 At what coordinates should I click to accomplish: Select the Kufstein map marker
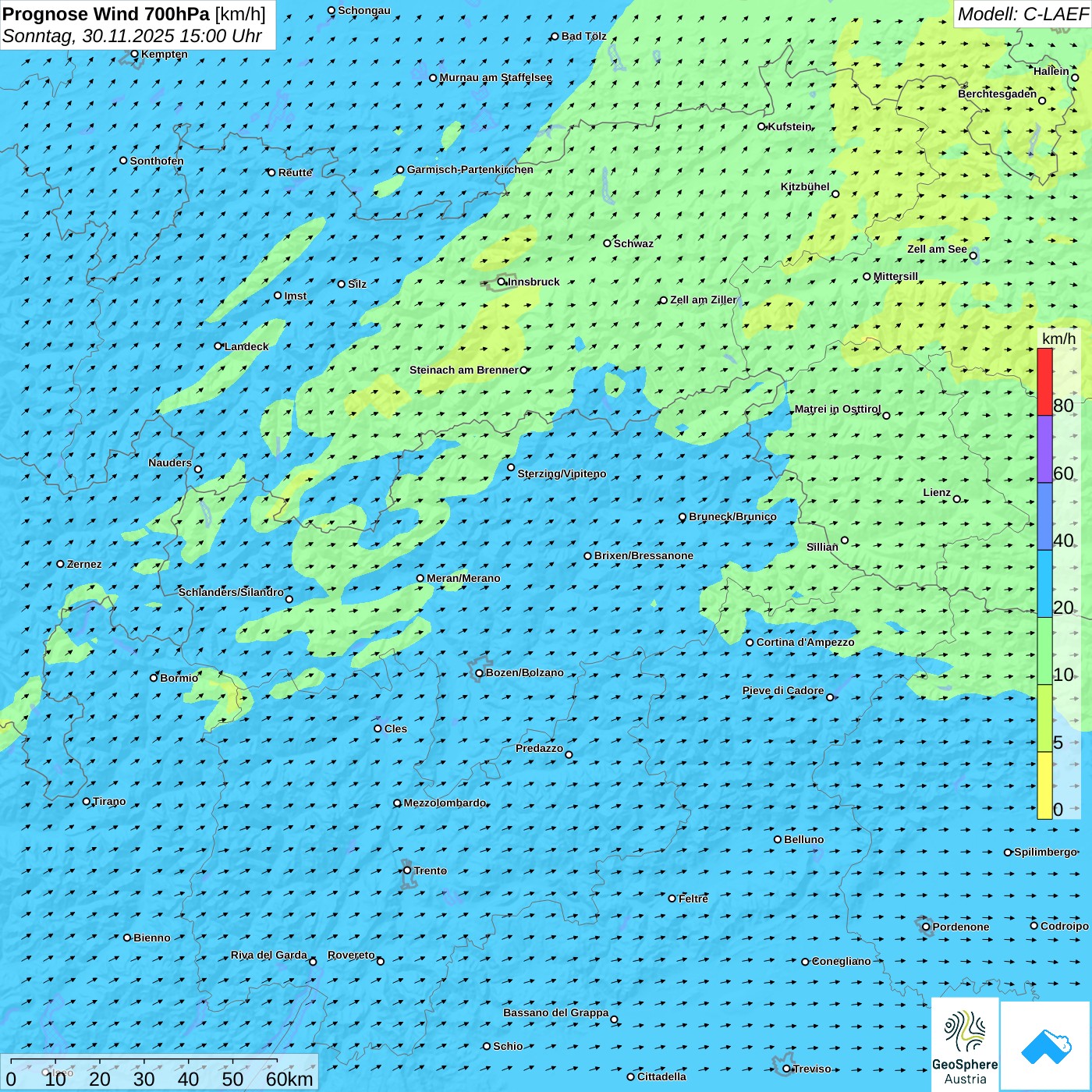coord(762,126)
